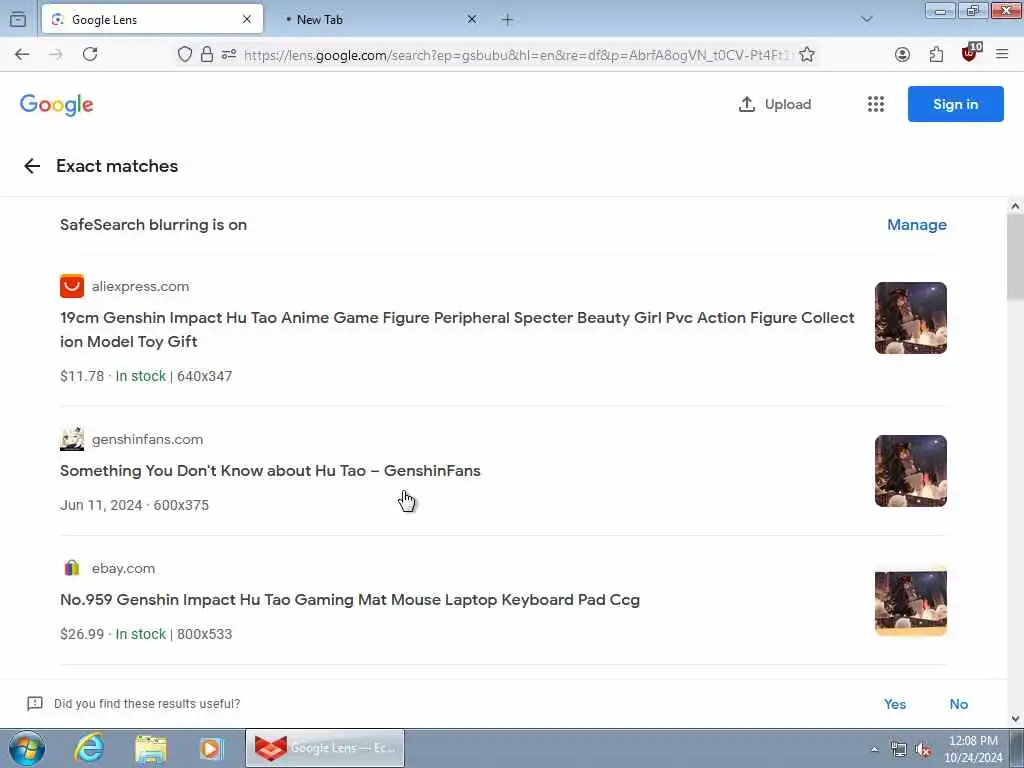Click the address bar URL field
The width and height of the screenshot is (1024, 768).
click(516, 55)
